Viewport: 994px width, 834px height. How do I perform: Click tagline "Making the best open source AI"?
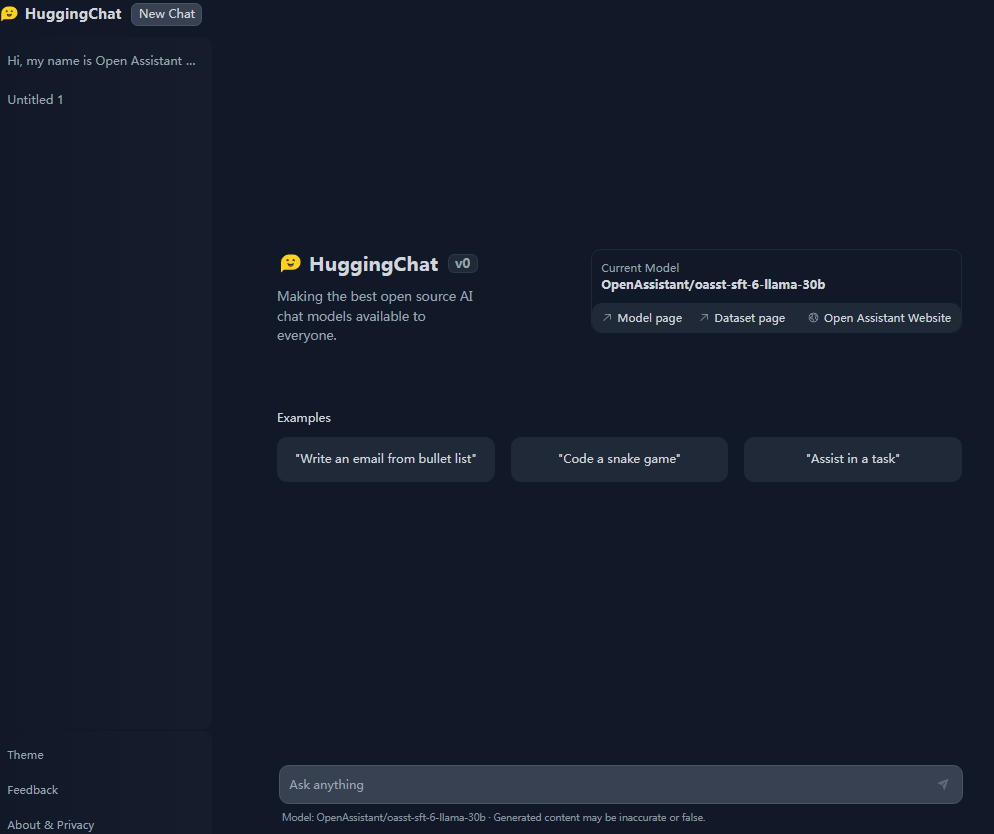point(375,297)
